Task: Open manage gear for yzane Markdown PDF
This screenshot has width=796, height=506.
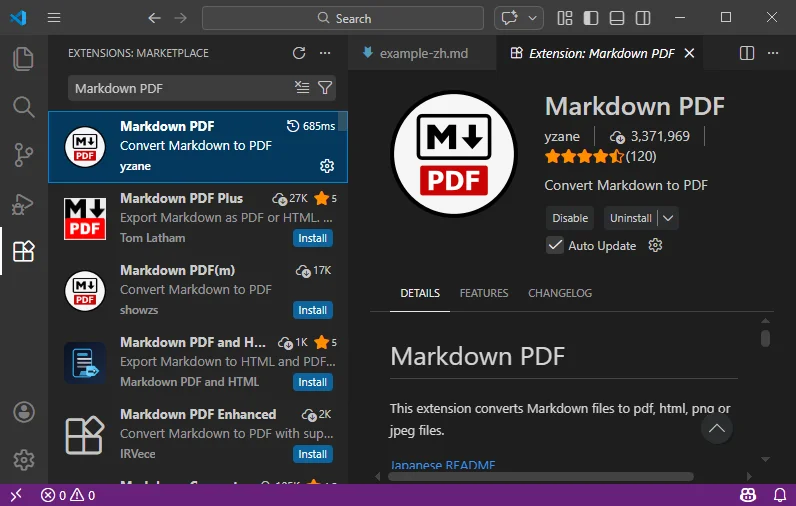Action: tap(327, 166)
